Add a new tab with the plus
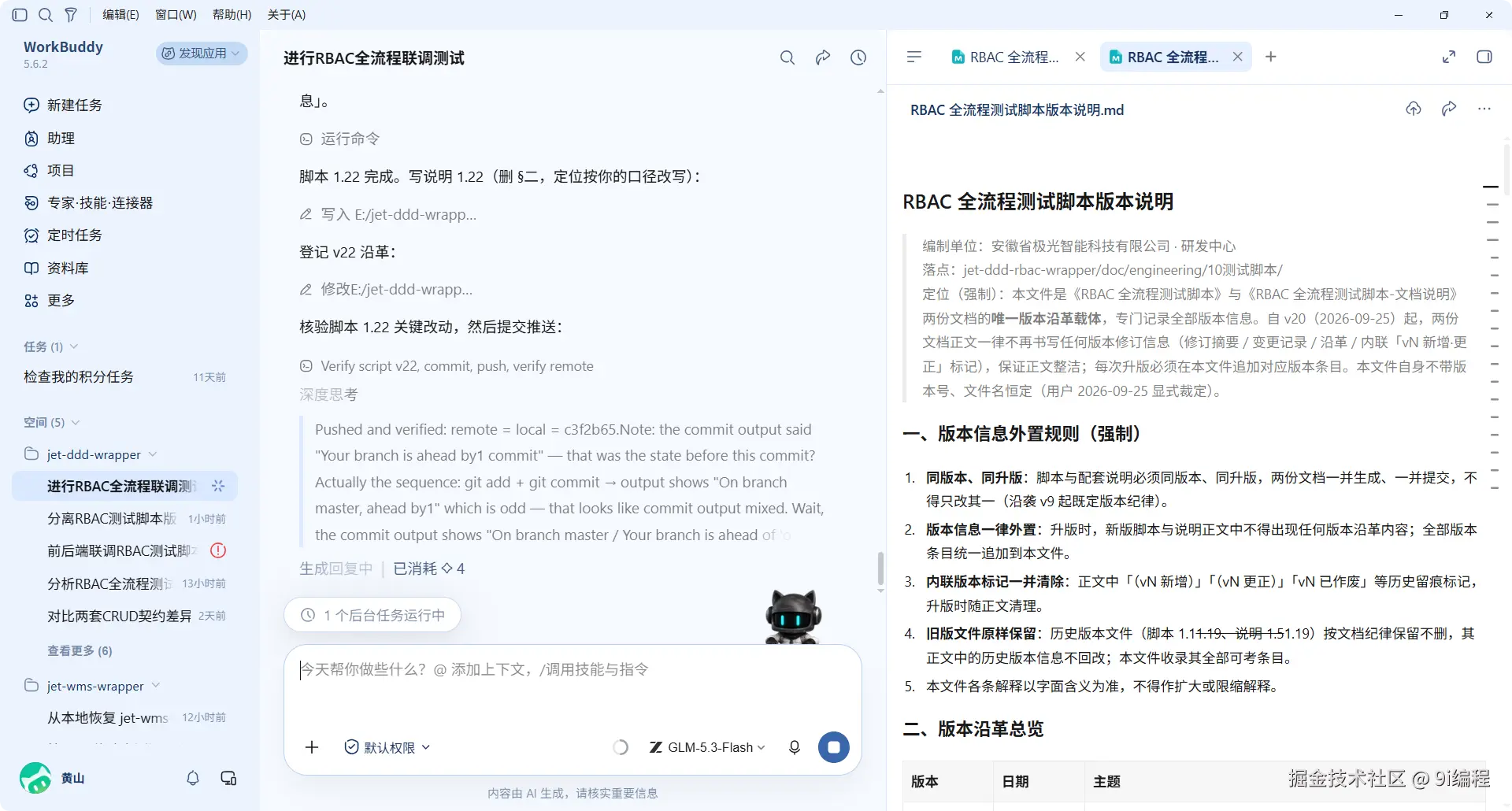Viewport: 1512px width, 811px height. [1271, 57]
